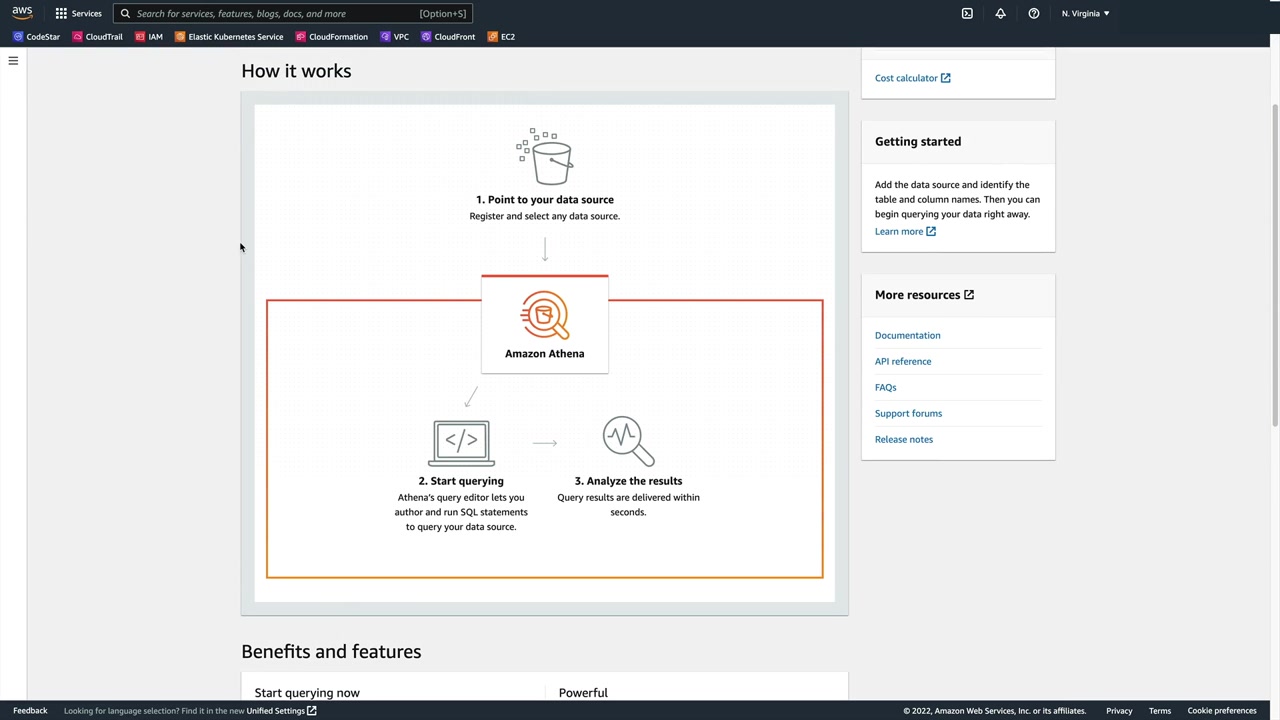The height and width of the screenshot is (720, 1280).
Task: Click the CloudFront bookmark icon
Action: [x=426, y=37]
